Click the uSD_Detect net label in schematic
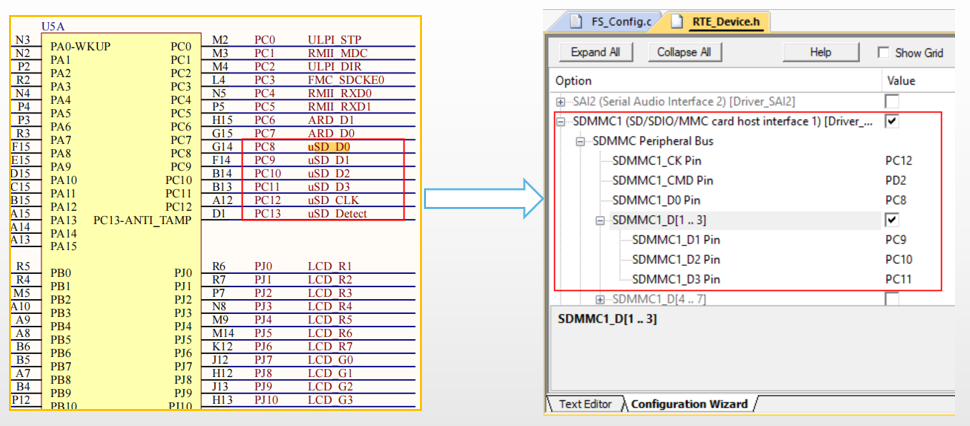 click(337, 213)
